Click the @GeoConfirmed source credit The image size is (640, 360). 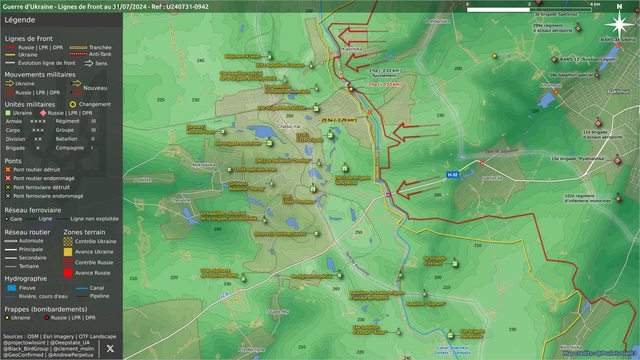(23, 355)
